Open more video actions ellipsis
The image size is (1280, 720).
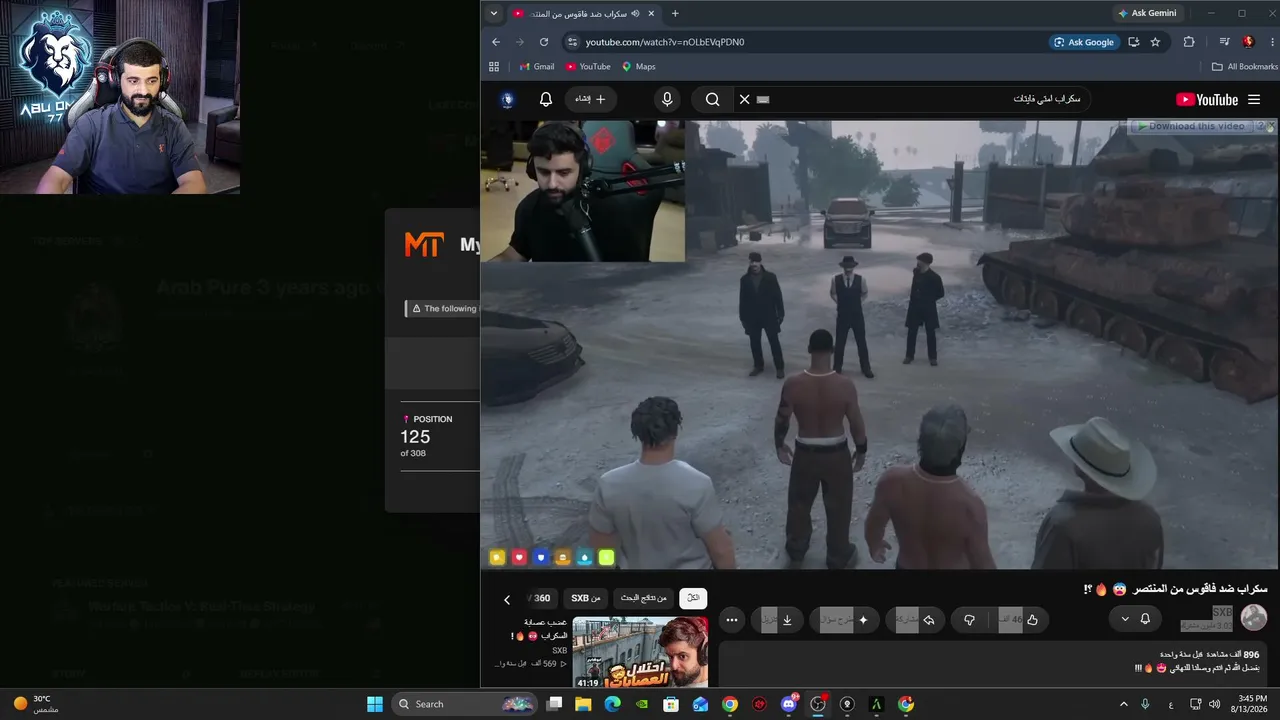[732, 620]
